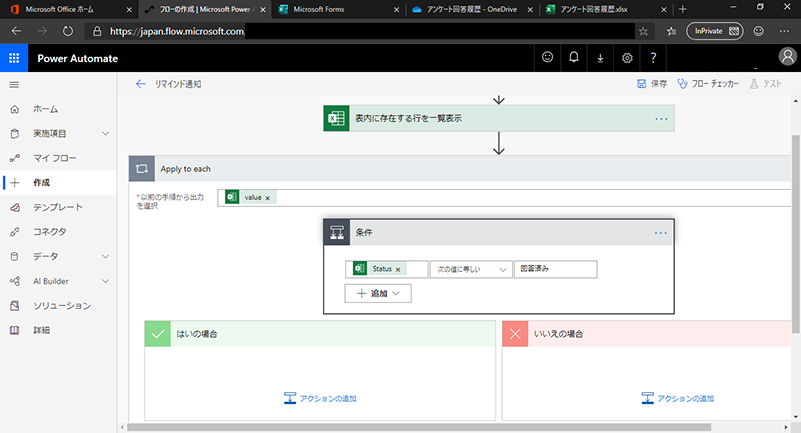Add page to favorites star icon
Viewport: 801px width, 433px height.
coord(643,31)
